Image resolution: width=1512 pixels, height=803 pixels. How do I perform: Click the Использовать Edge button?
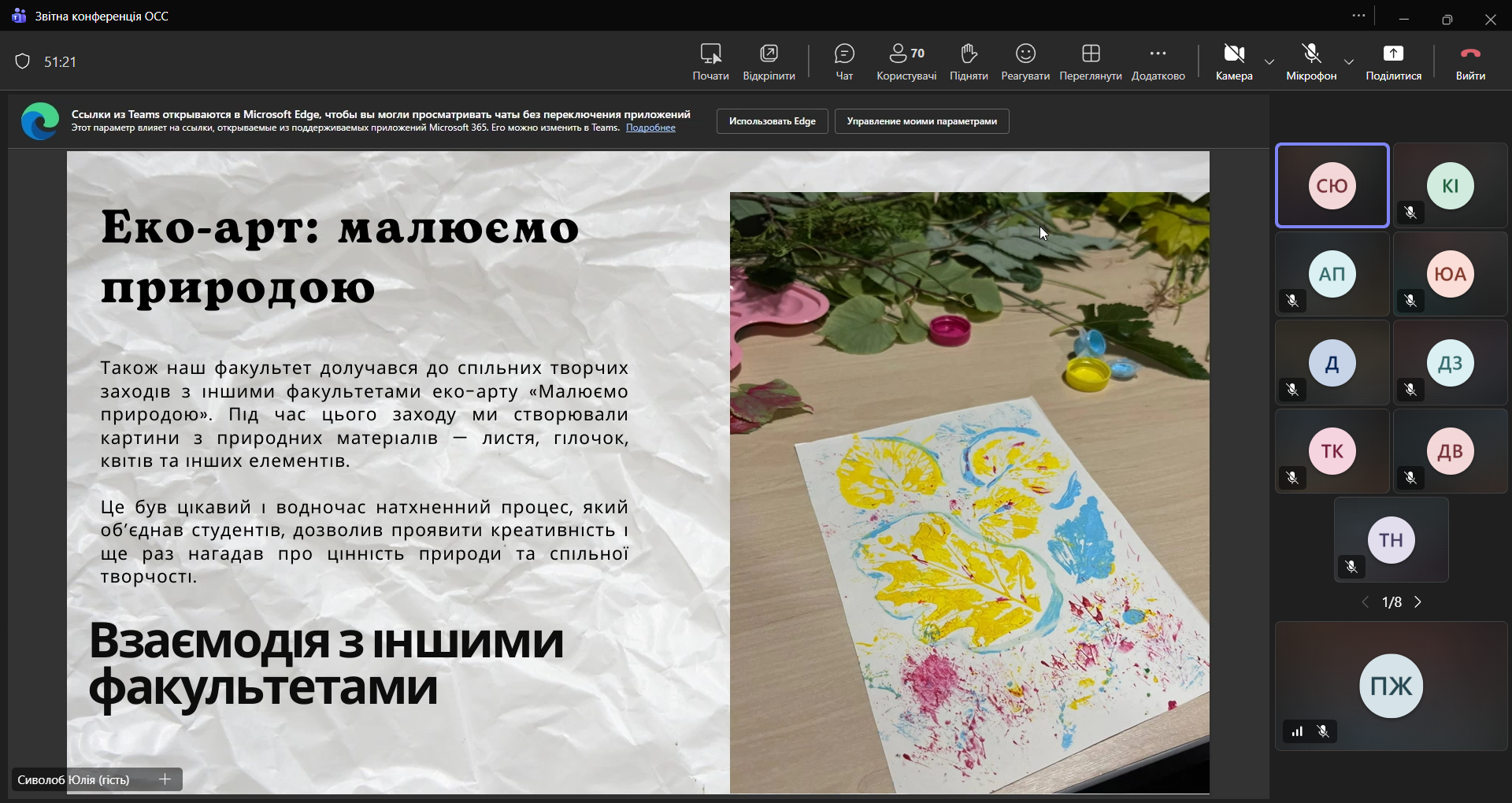[772, 122]
